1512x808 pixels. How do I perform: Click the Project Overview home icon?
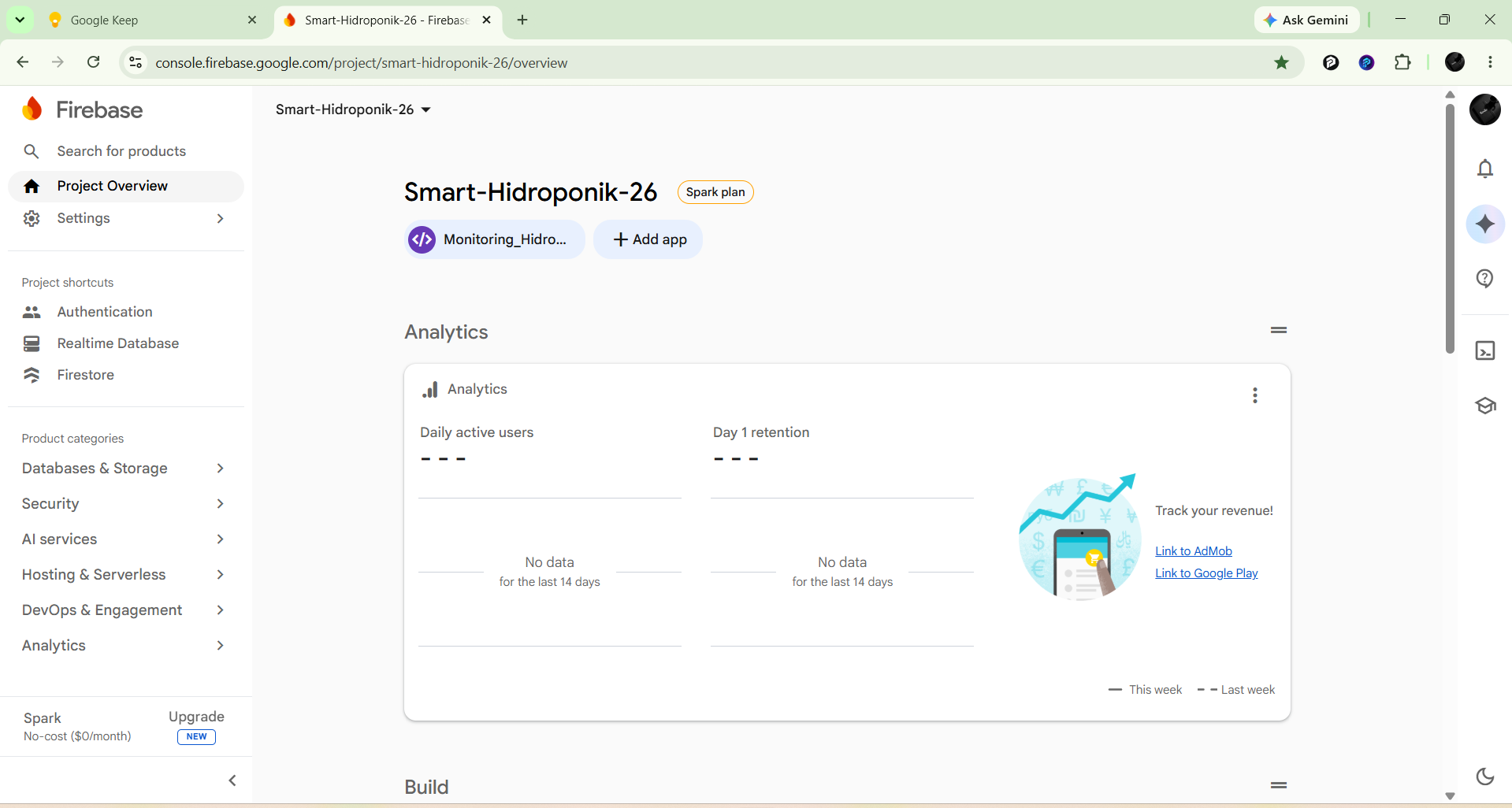(x=32, y=186)
